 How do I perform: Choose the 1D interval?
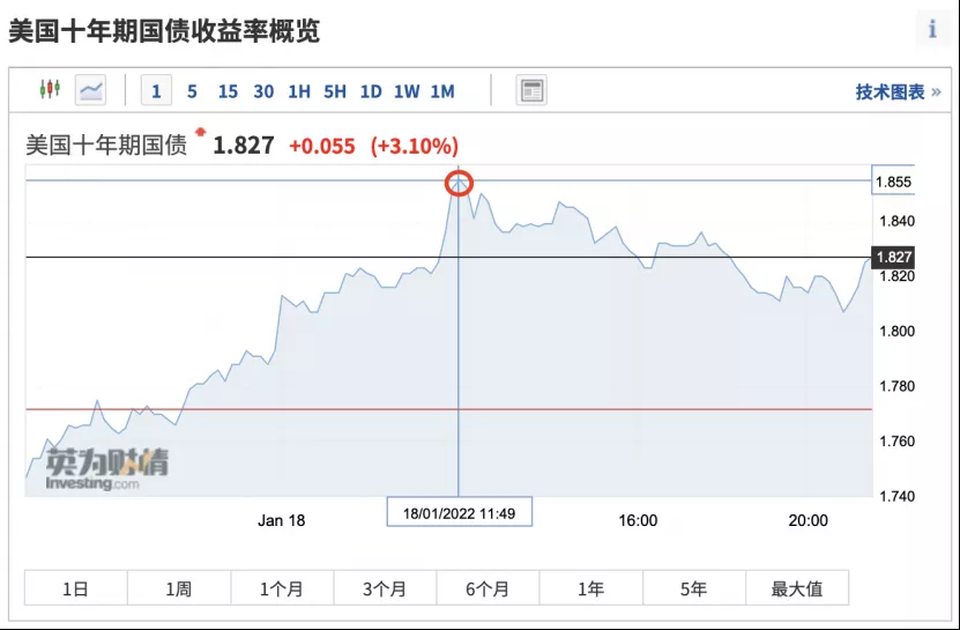coord(370,91)
